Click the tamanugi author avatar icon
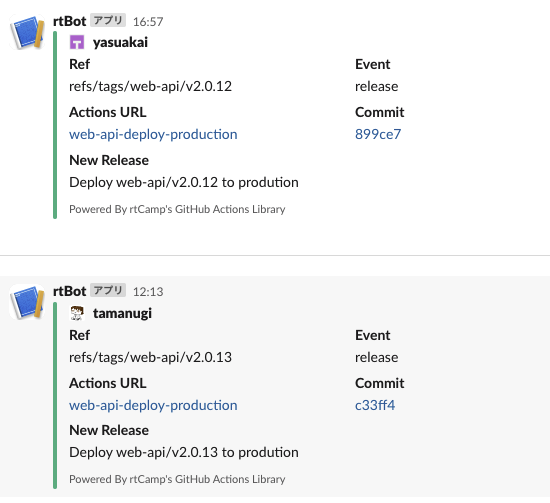Viewport: 550px width, 503px height. pyautogui.click(x=77, y=313)
